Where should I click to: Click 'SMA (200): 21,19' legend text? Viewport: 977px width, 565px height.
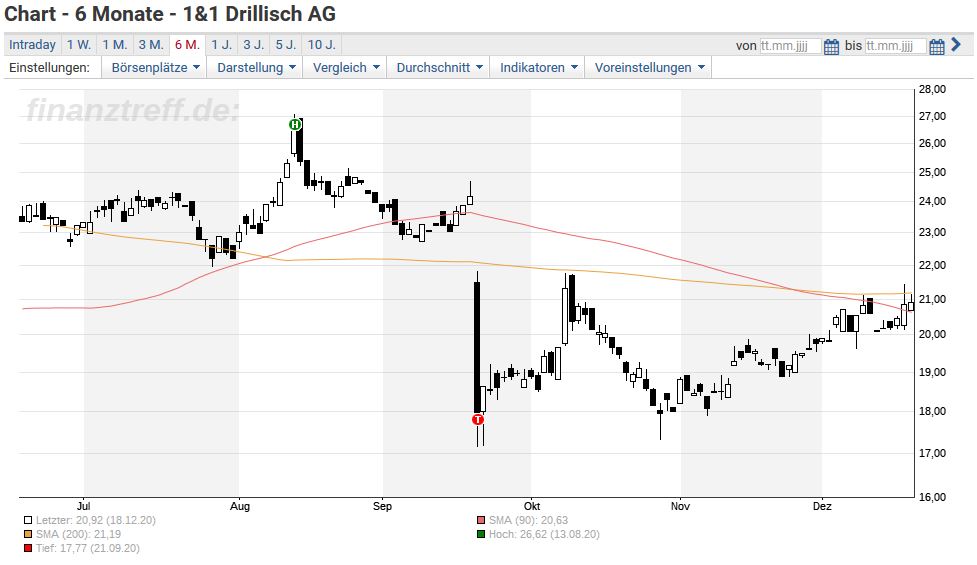click(x=79, y=534)
